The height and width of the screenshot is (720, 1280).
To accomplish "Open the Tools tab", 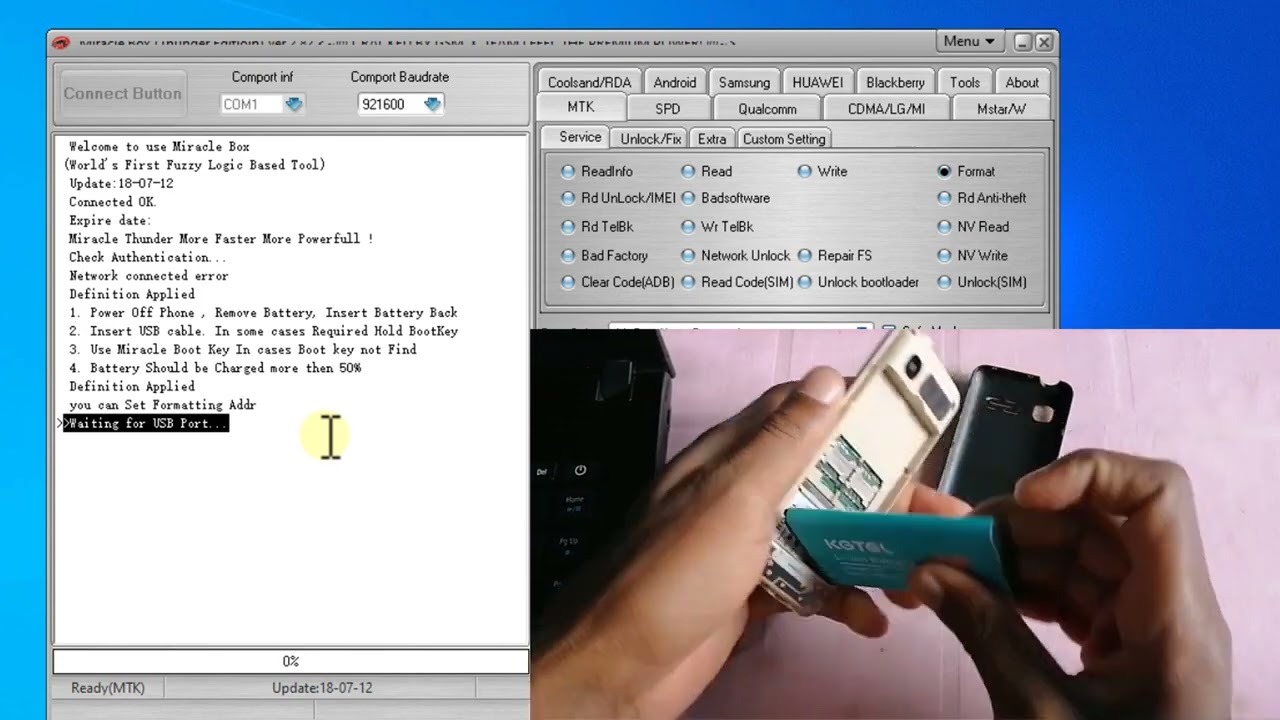I will tap(965, 82).
